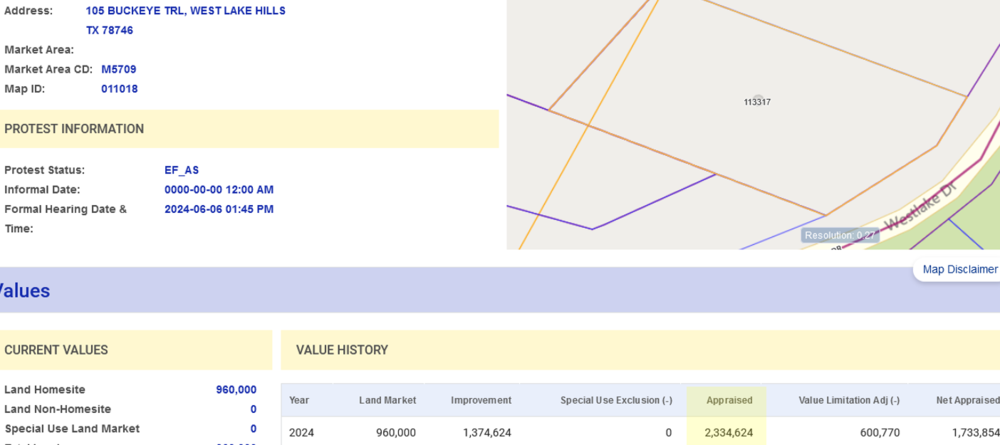Select the Market Area CD value M5709

point(119,69)
